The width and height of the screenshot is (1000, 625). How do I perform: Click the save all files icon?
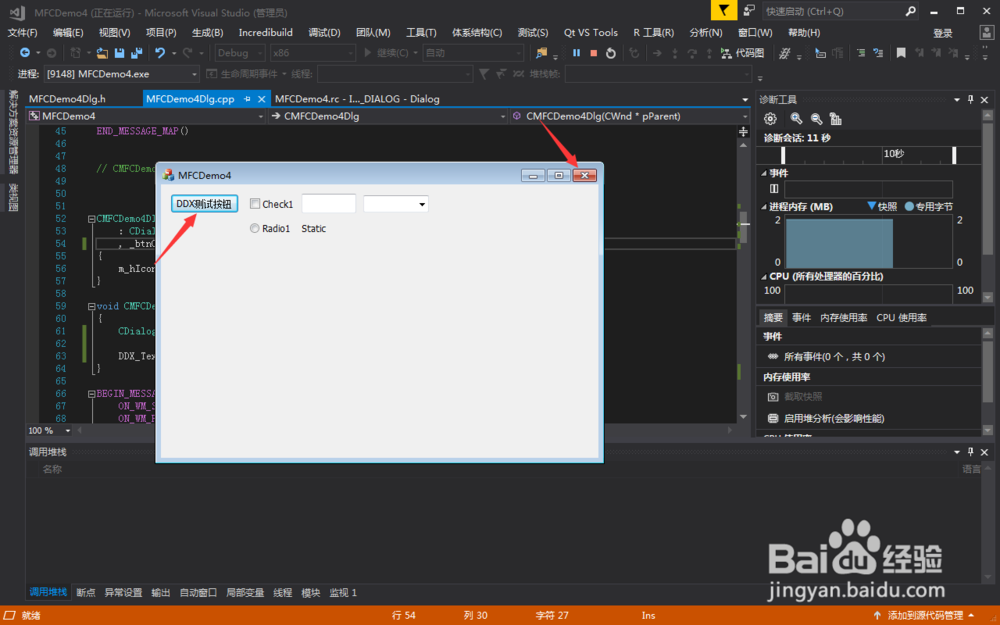(x=136, y=53)
